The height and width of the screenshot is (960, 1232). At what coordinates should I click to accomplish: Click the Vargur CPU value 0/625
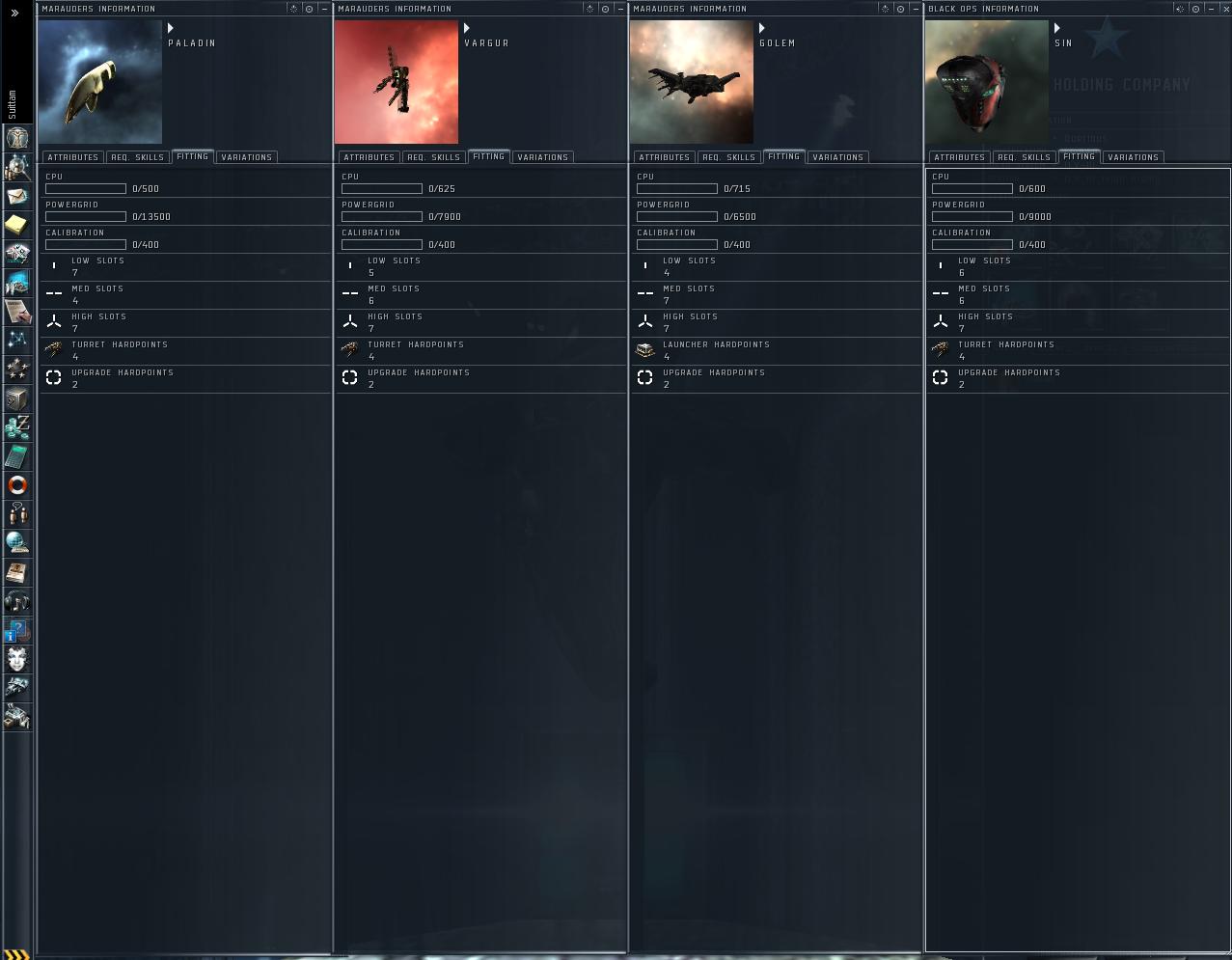tap(442, 189)
